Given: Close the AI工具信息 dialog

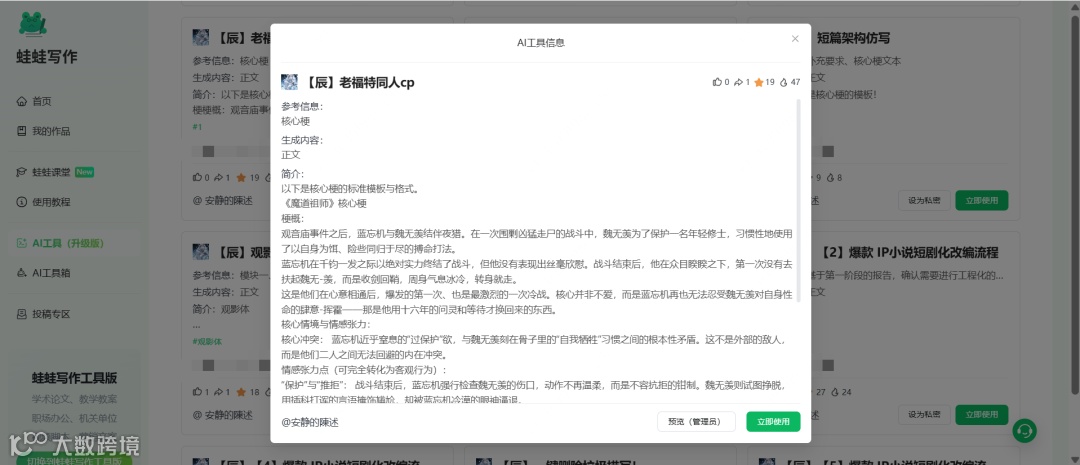Looking at the screenshot, I should coord(795,39).
